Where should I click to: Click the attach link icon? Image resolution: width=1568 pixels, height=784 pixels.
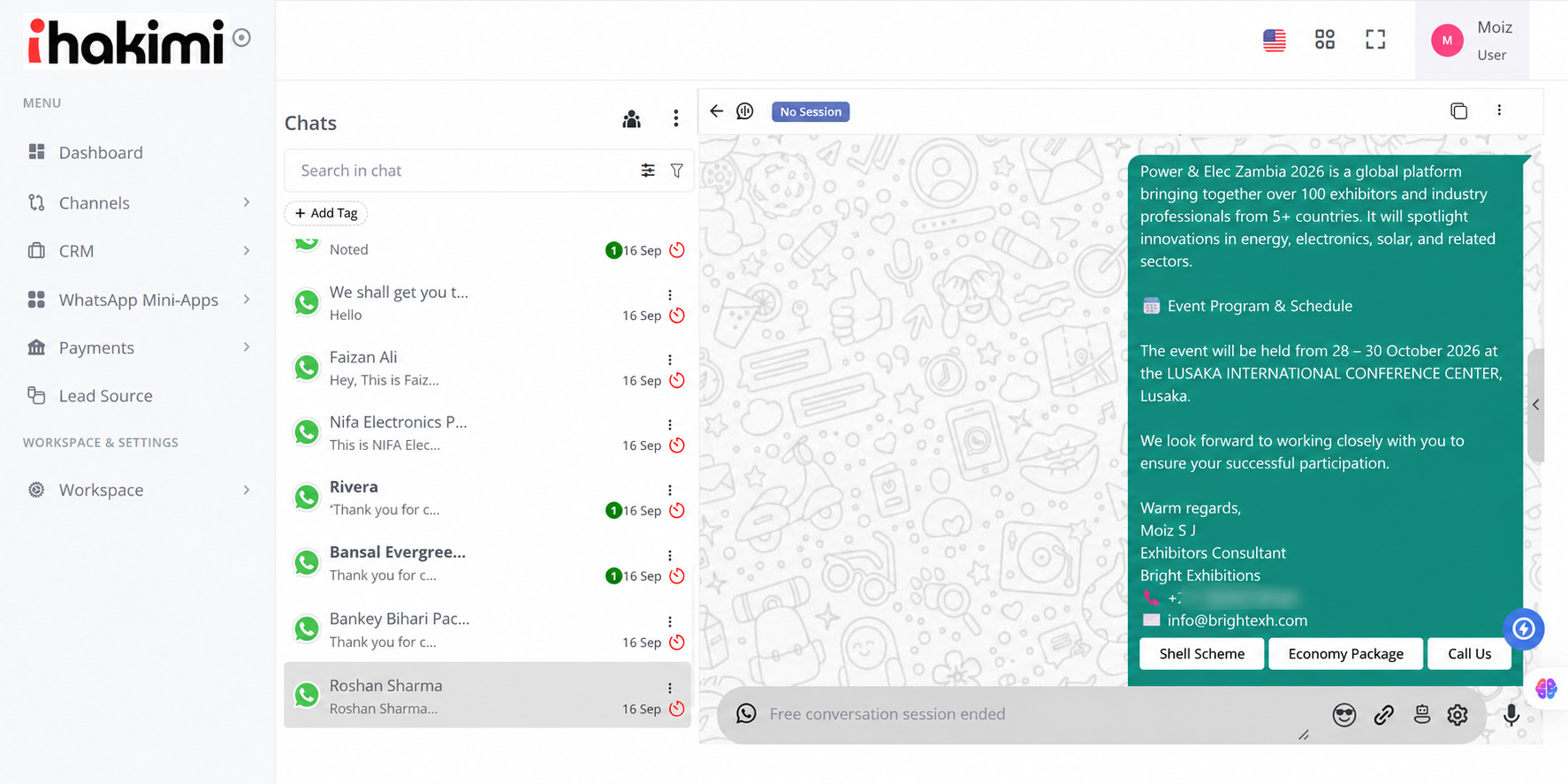pyautogui.click(x=1384, y=714)
